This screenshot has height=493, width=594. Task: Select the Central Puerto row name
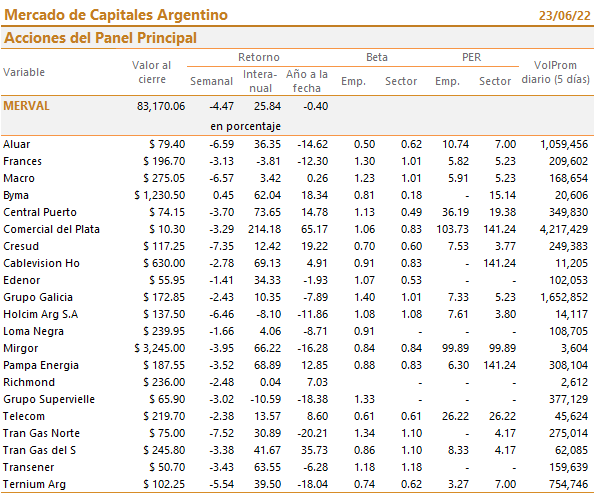[x=40, y=212]
